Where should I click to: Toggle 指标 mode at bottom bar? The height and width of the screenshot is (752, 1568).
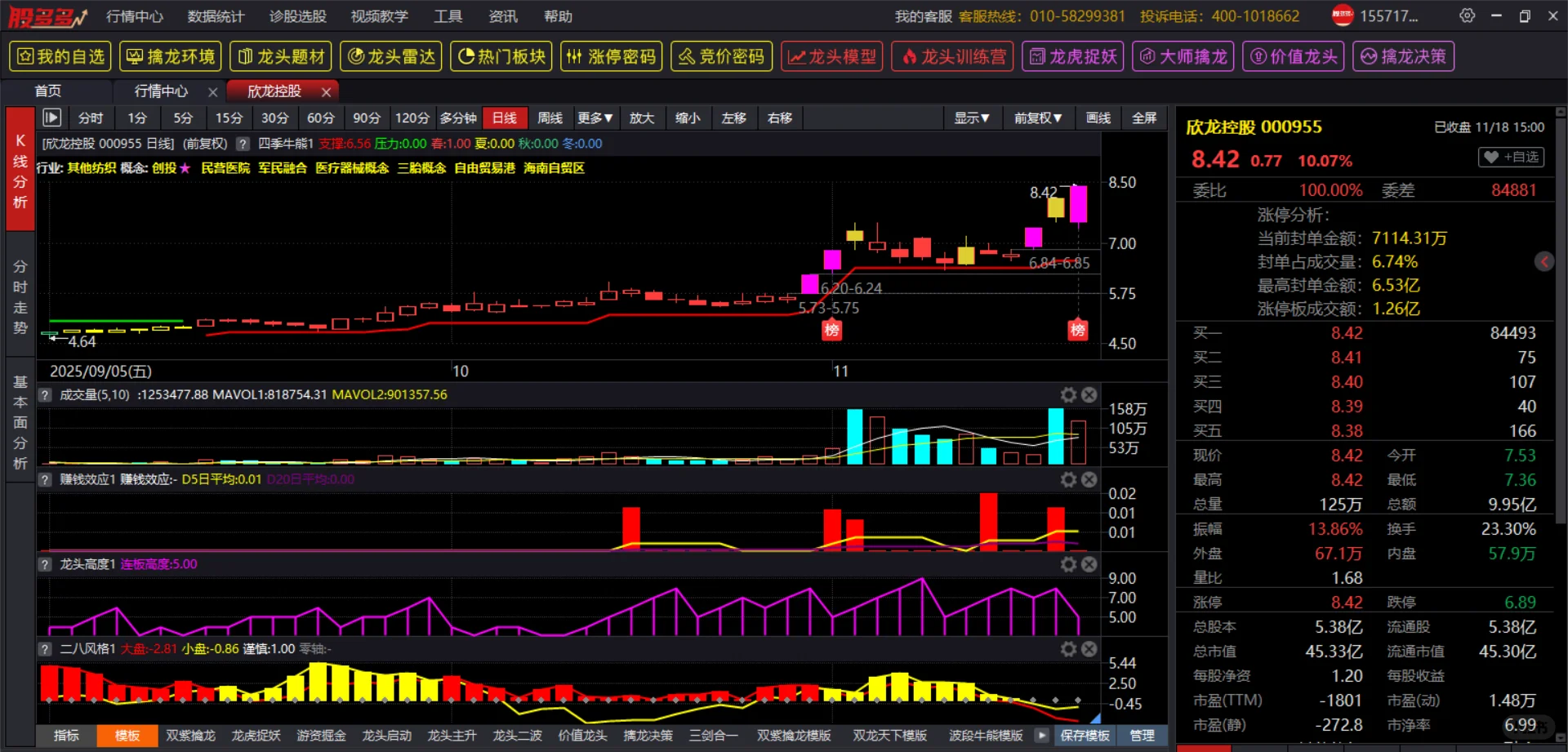66,736
